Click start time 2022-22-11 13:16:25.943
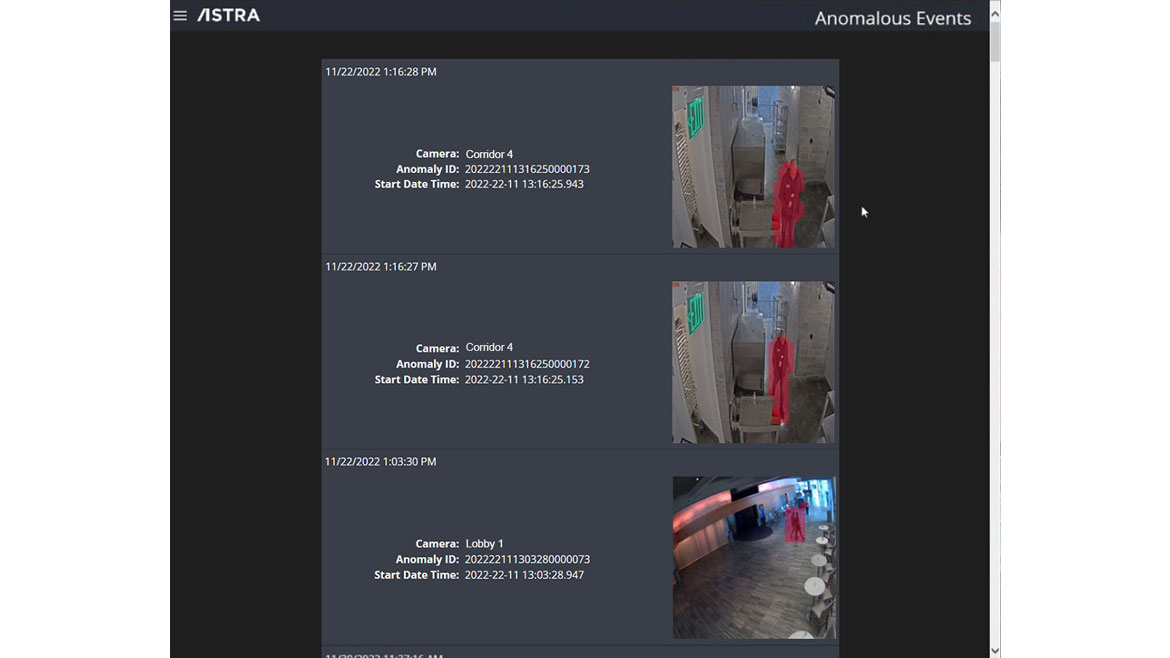Viewport: 1170px width, 658px height. pyautogui.click(x=524, y=184)
